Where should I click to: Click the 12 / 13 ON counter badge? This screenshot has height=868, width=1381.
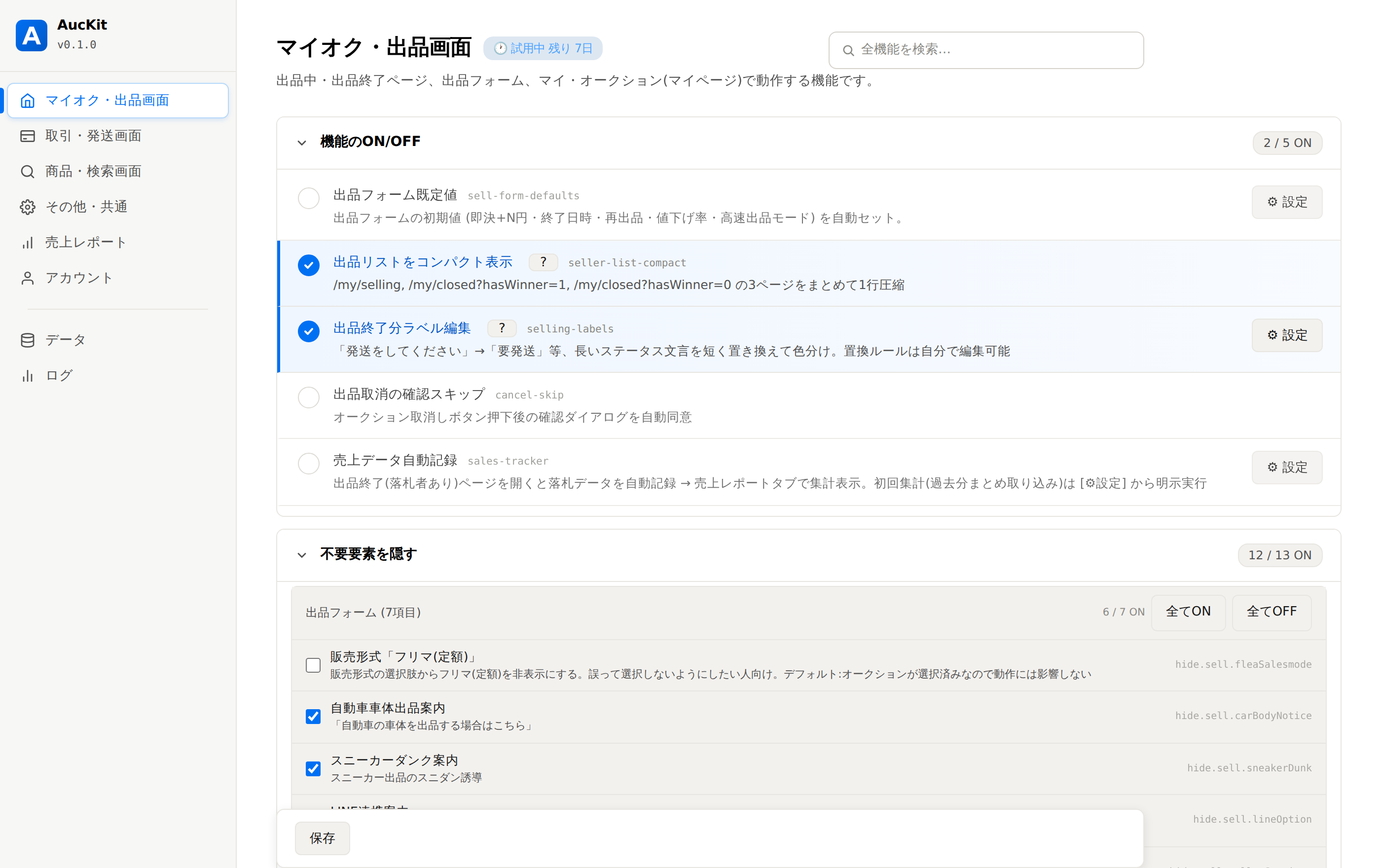[1280, 555]
